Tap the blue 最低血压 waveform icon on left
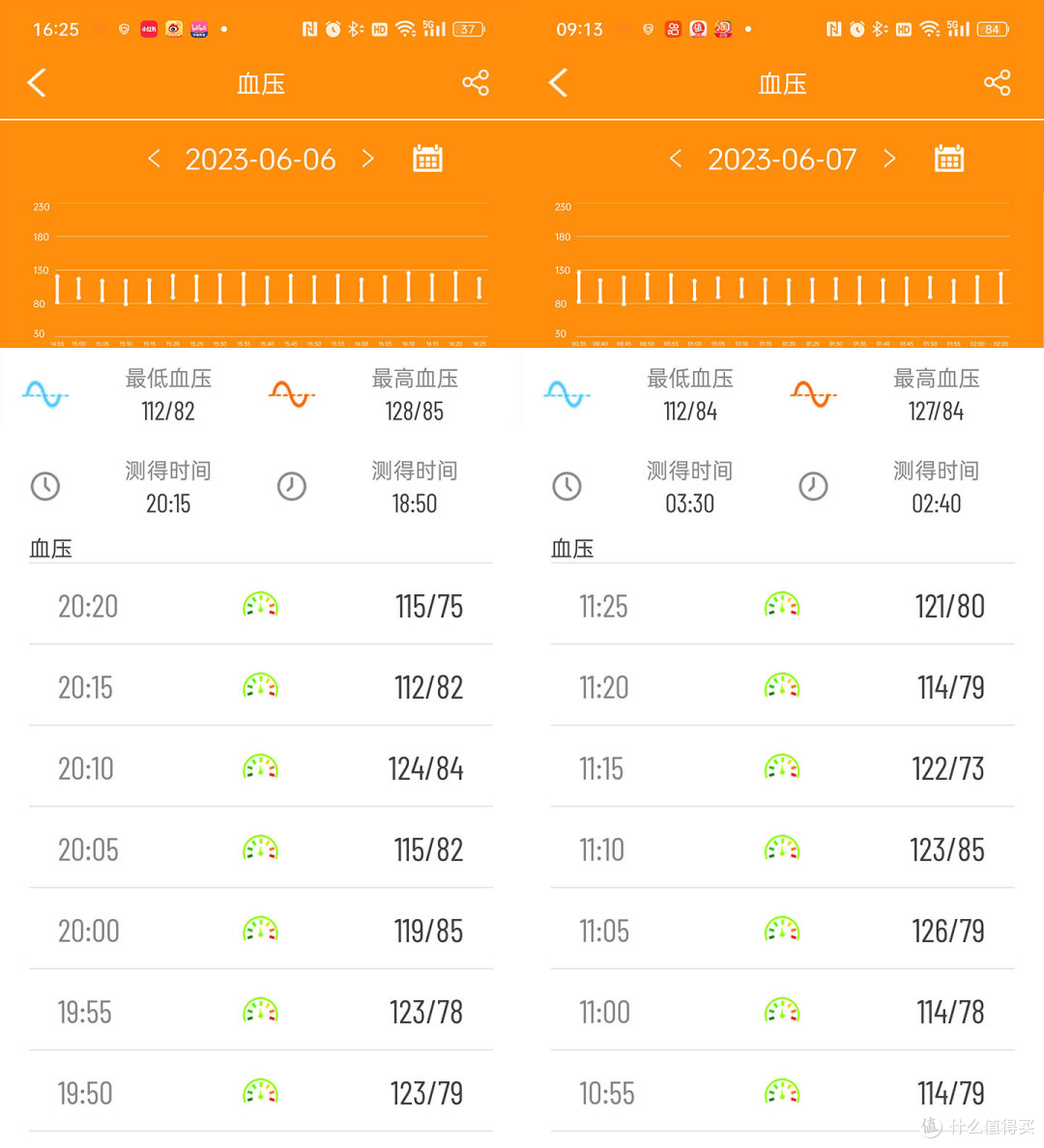 45,394
